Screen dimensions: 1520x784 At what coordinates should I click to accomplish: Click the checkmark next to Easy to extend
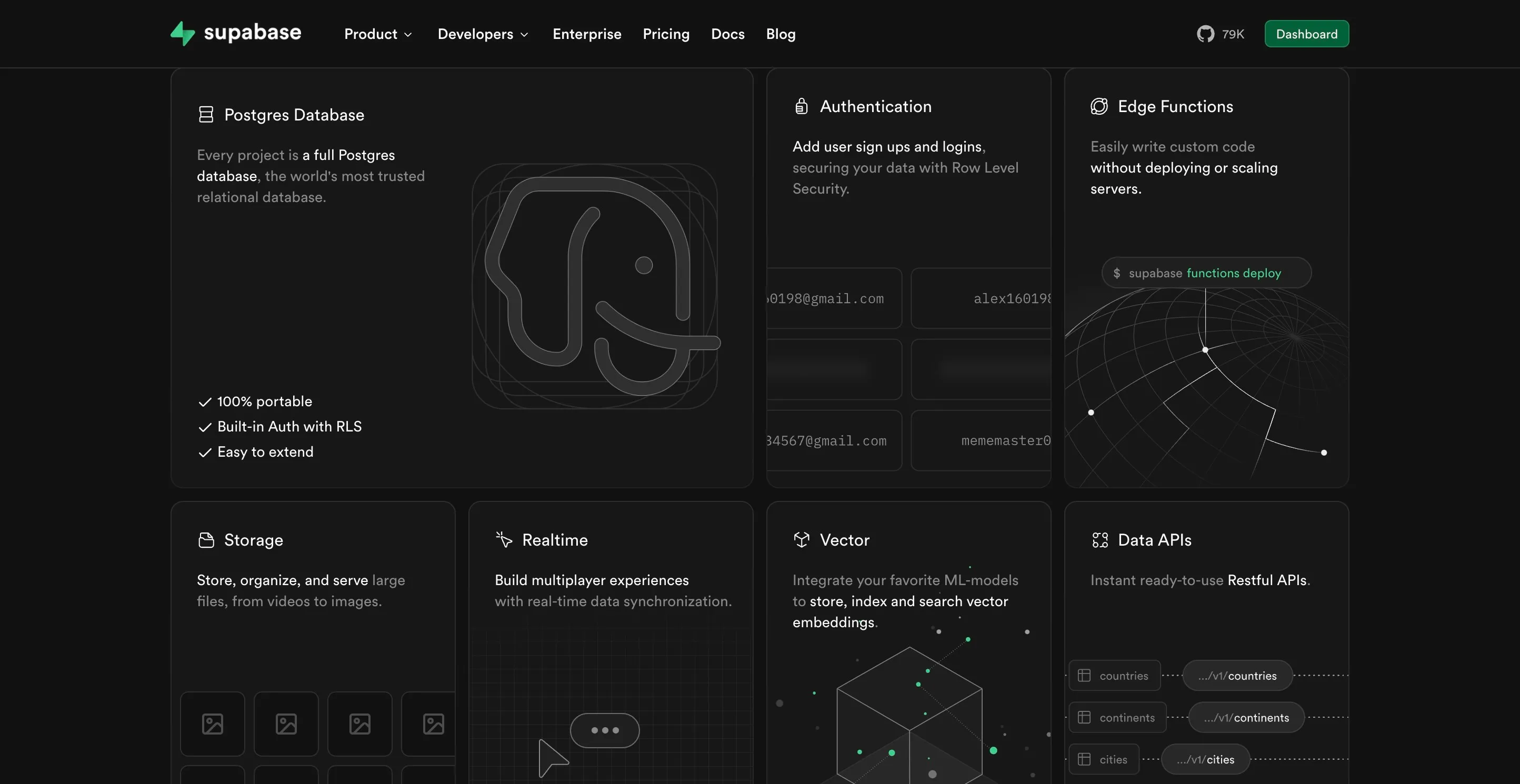205,453
